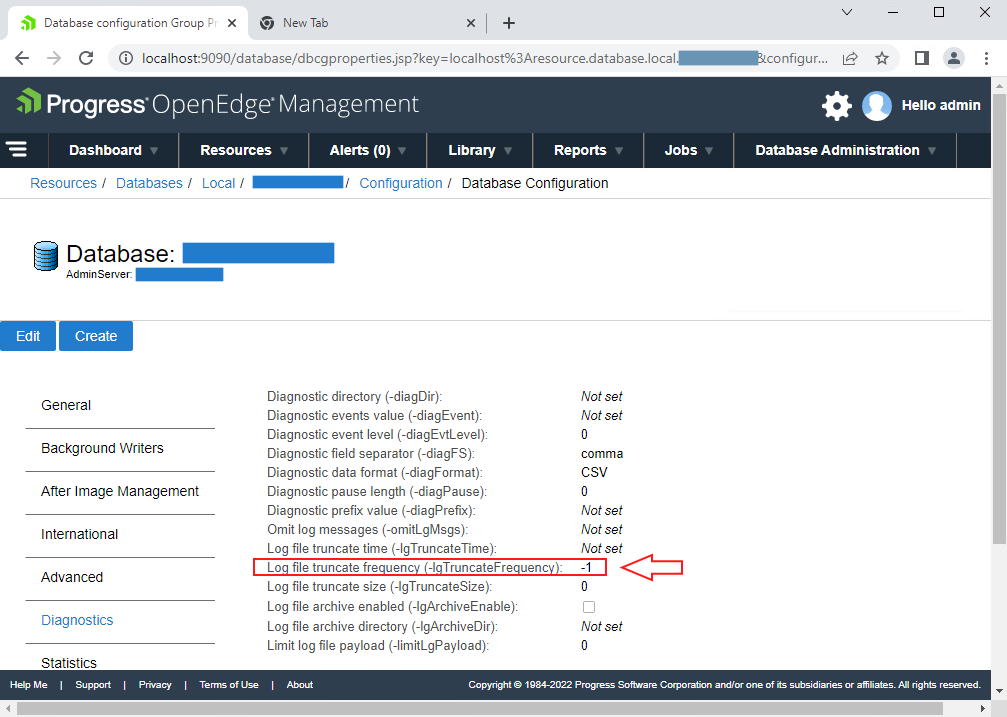The height and width of the screenshot is (717, 1007).
Task: Click the site information icon in the address bar
Action: 126,58
